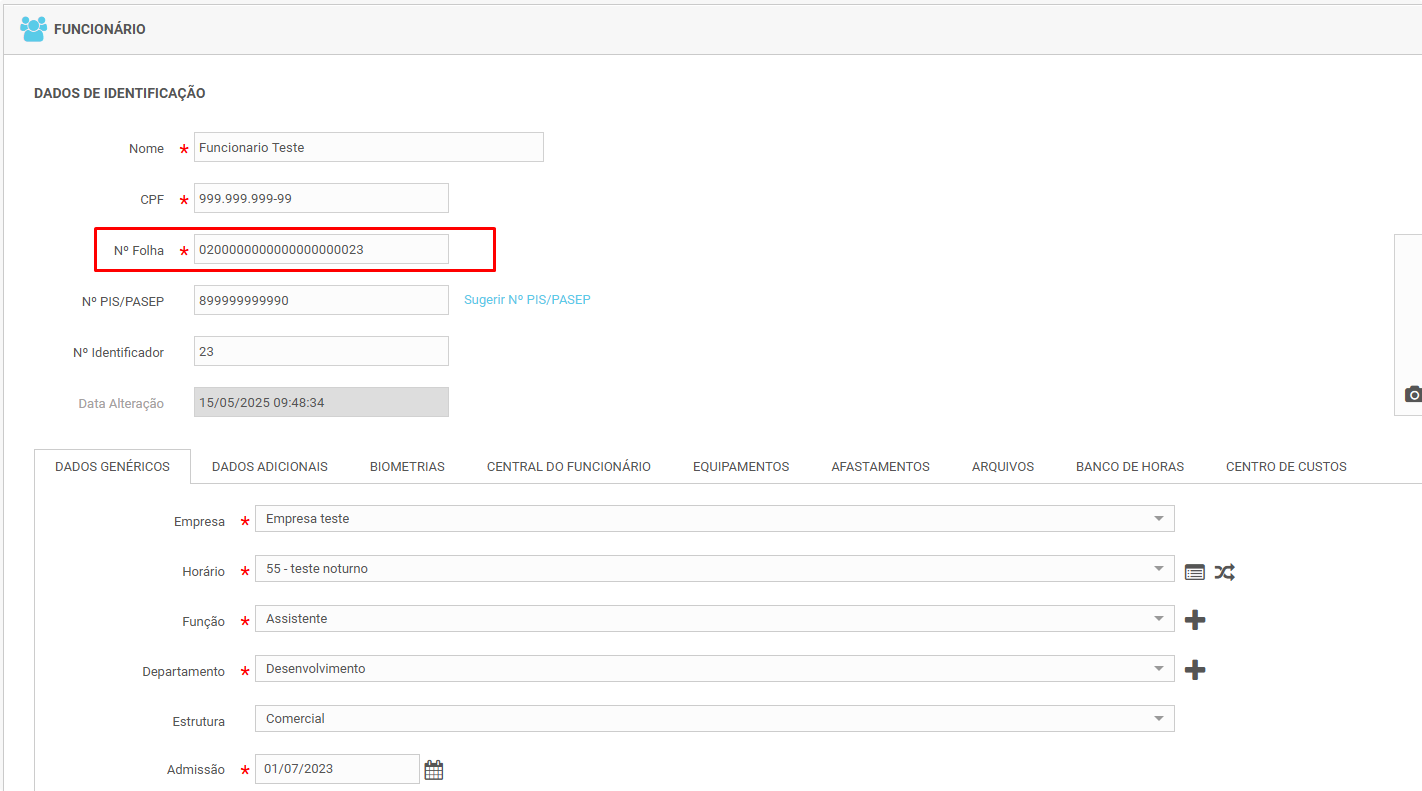Go to the Banco de Horas tab
The image size is (1422, 791).
click(1130, 467)
